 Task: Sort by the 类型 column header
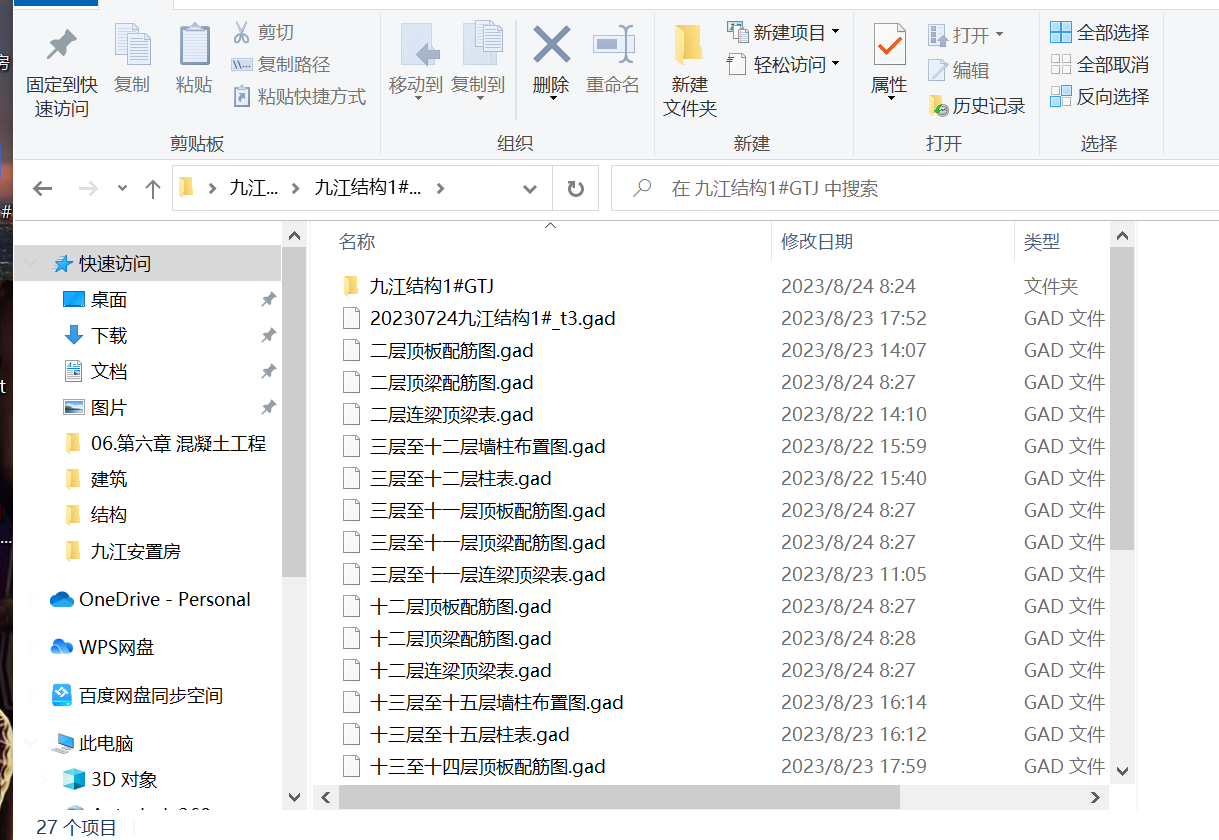[1042, 242]
